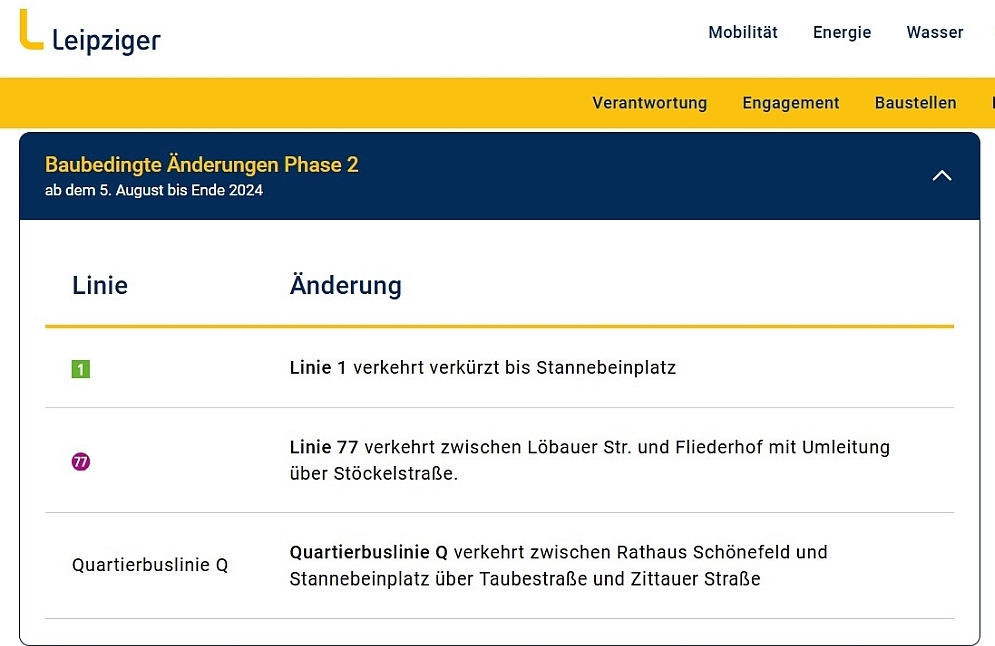Image resolution: width=995 pixels, height=646 pixels.
Task: Open the Wasser menu
Action: 935,32
